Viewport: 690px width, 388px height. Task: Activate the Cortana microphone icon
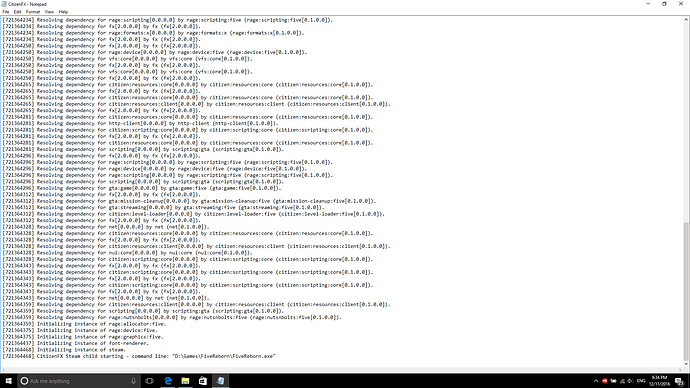(133, 381)
